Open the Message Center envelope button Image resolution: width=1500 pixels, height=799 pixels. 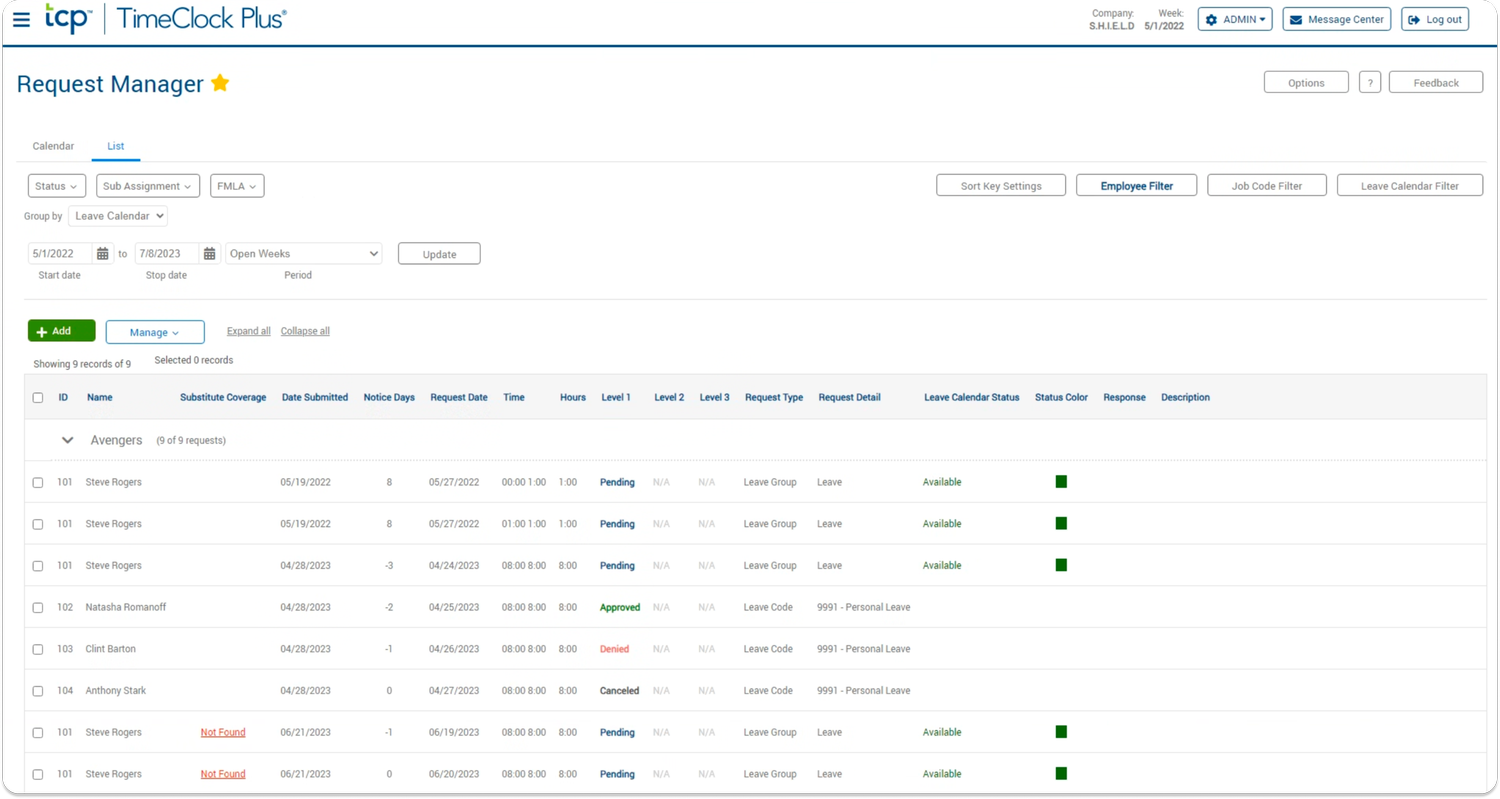click(1336, 19)
